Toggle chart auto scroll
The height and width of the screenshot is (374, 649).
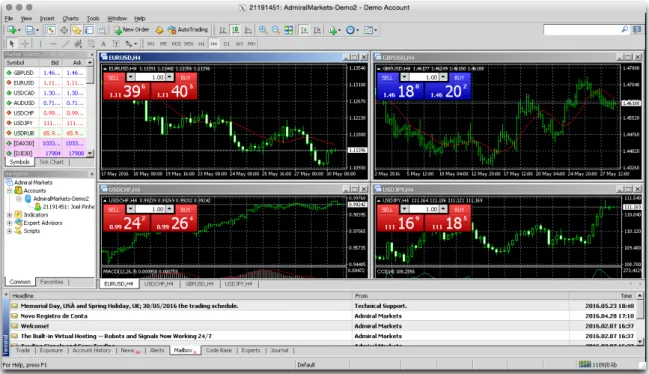tap(304, 30)
